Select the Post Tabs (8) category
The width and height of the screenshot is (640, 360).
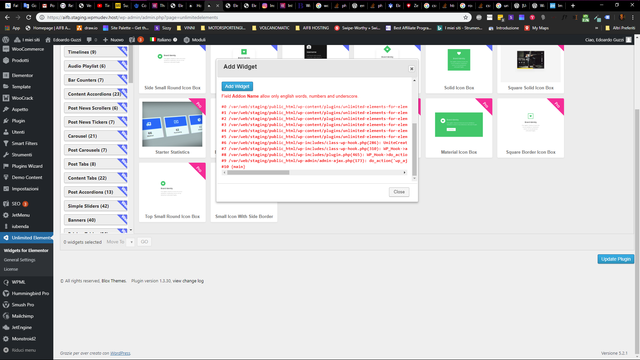[96, 164]
